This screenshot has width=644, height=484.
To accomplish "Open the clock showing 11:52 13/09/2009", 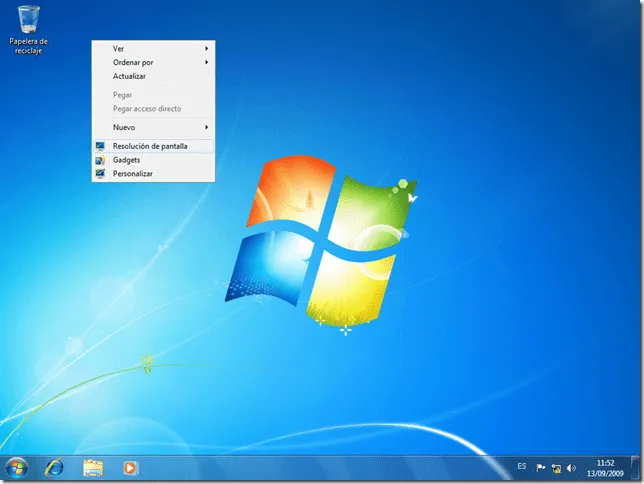I will (605, 468).
